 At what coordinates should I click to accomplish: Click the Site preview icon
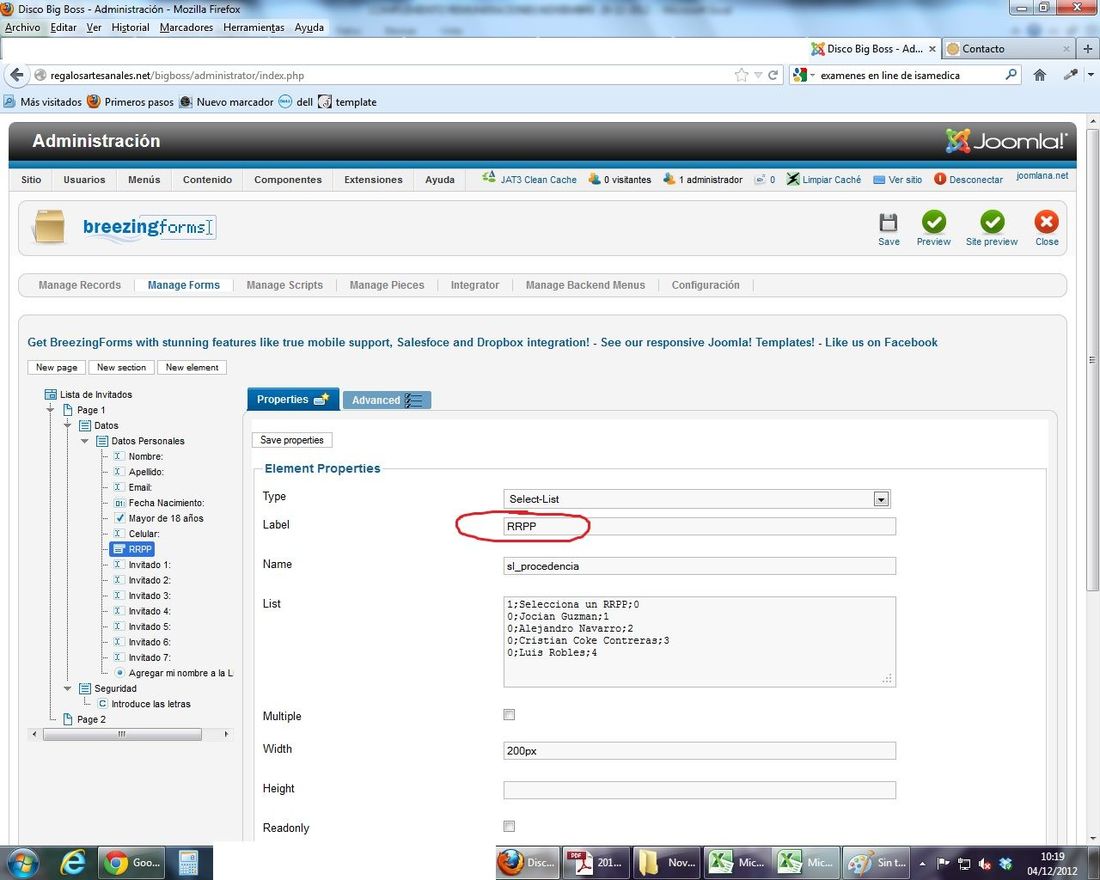[992, 222]
